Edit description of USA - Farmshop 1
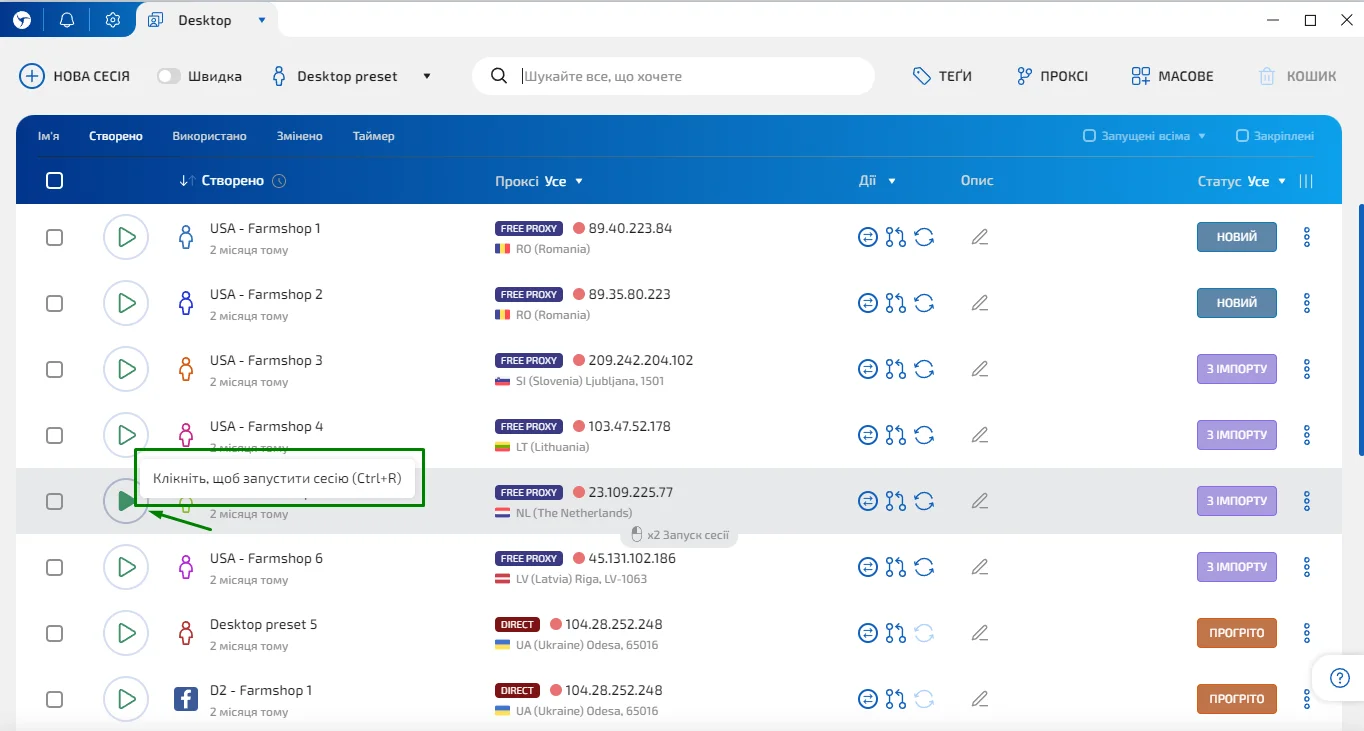Viewport: 1364px width, 731px height. coord(980,237)
